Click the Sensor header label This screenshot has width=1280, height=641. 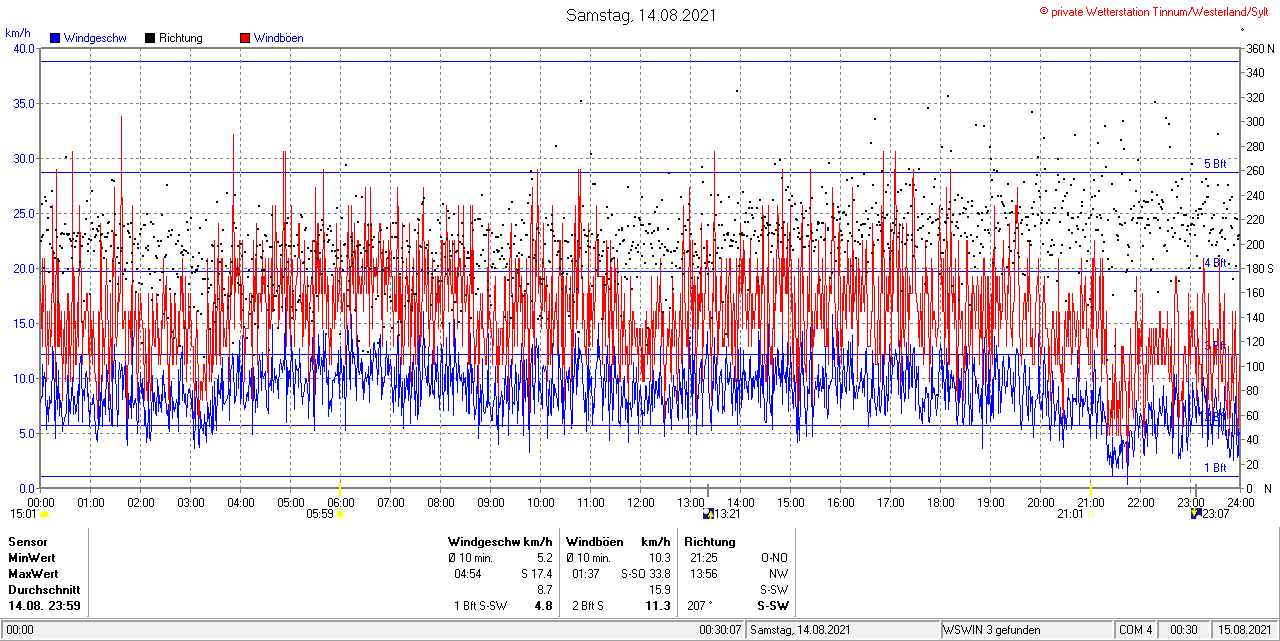point(27,542)
